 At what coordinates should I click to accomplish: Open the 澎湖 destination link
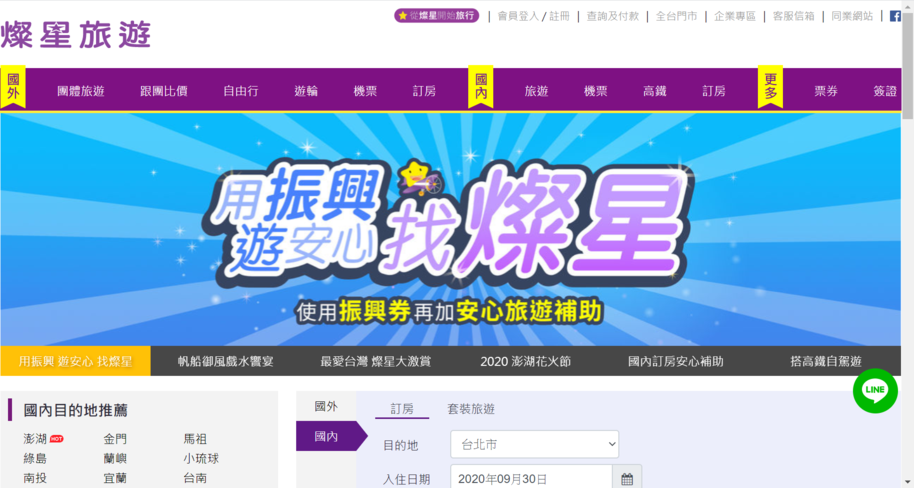pos(35,439)
